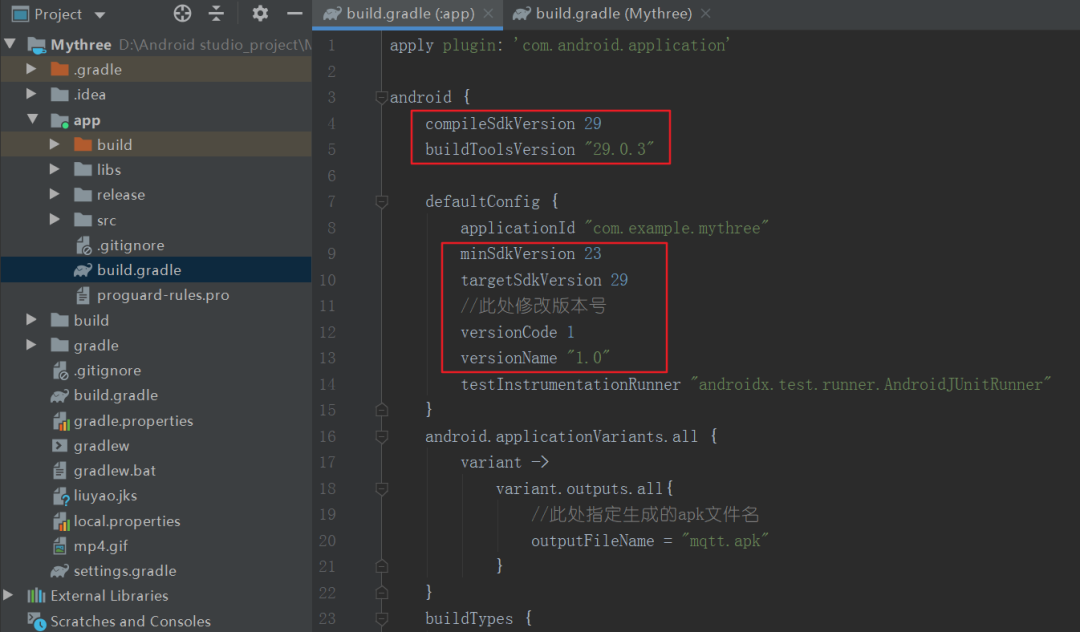Click the locate-opened-file crosshair icon
This screenshot has width=1080, height=632.
pyautogui.click(x=182, y=13)
